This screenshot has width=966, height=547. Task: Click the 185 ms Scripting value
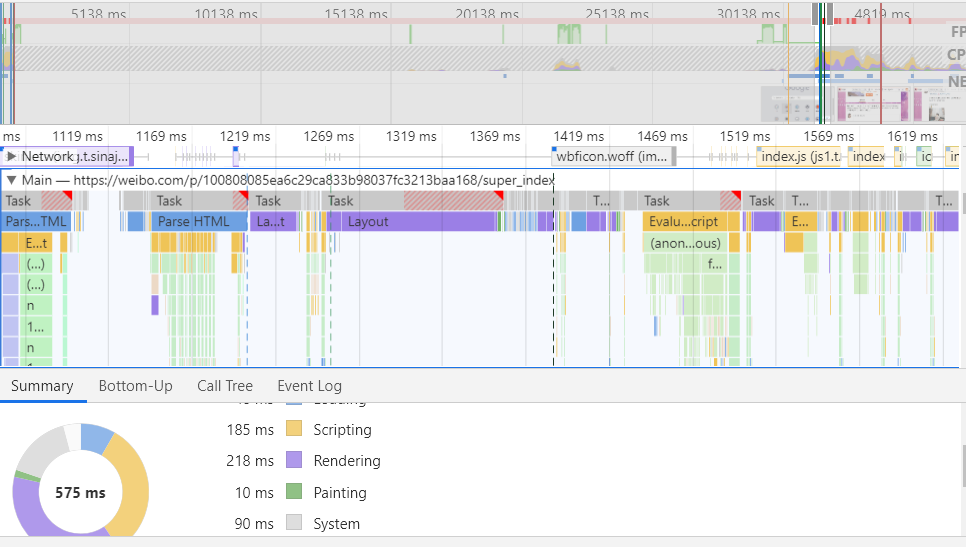click(x=250, y=429)
